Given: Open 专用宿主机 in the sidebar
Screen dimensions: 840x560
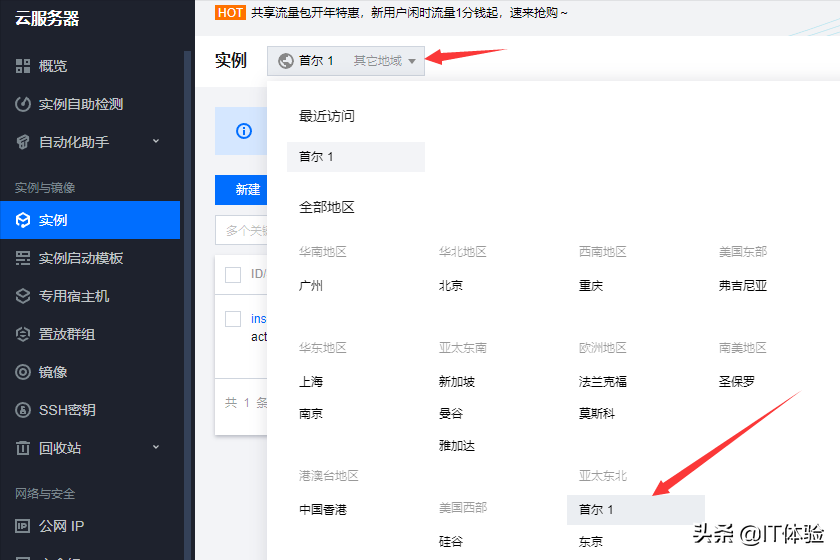Looking at the screenshot, I should (x=90, y=296).
